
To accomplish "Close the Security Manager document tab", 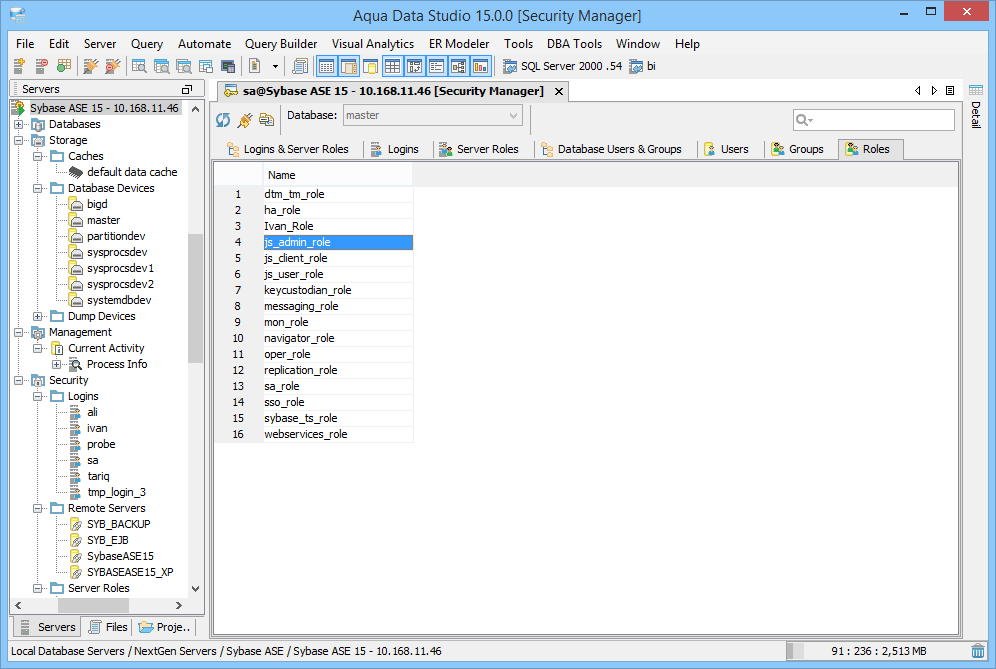I will [559, 91].
